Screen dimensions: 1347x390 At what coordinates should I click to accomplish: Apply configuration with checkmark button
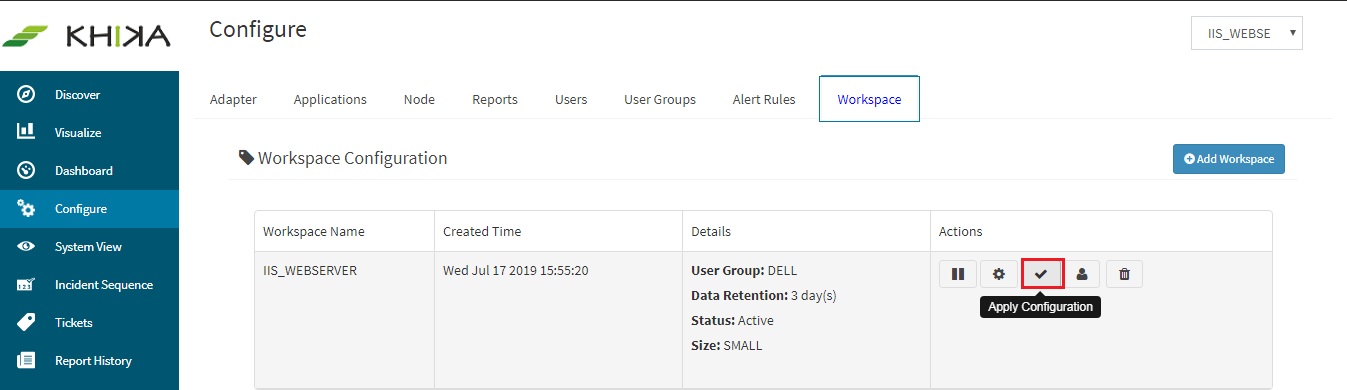click(1041, 274)
